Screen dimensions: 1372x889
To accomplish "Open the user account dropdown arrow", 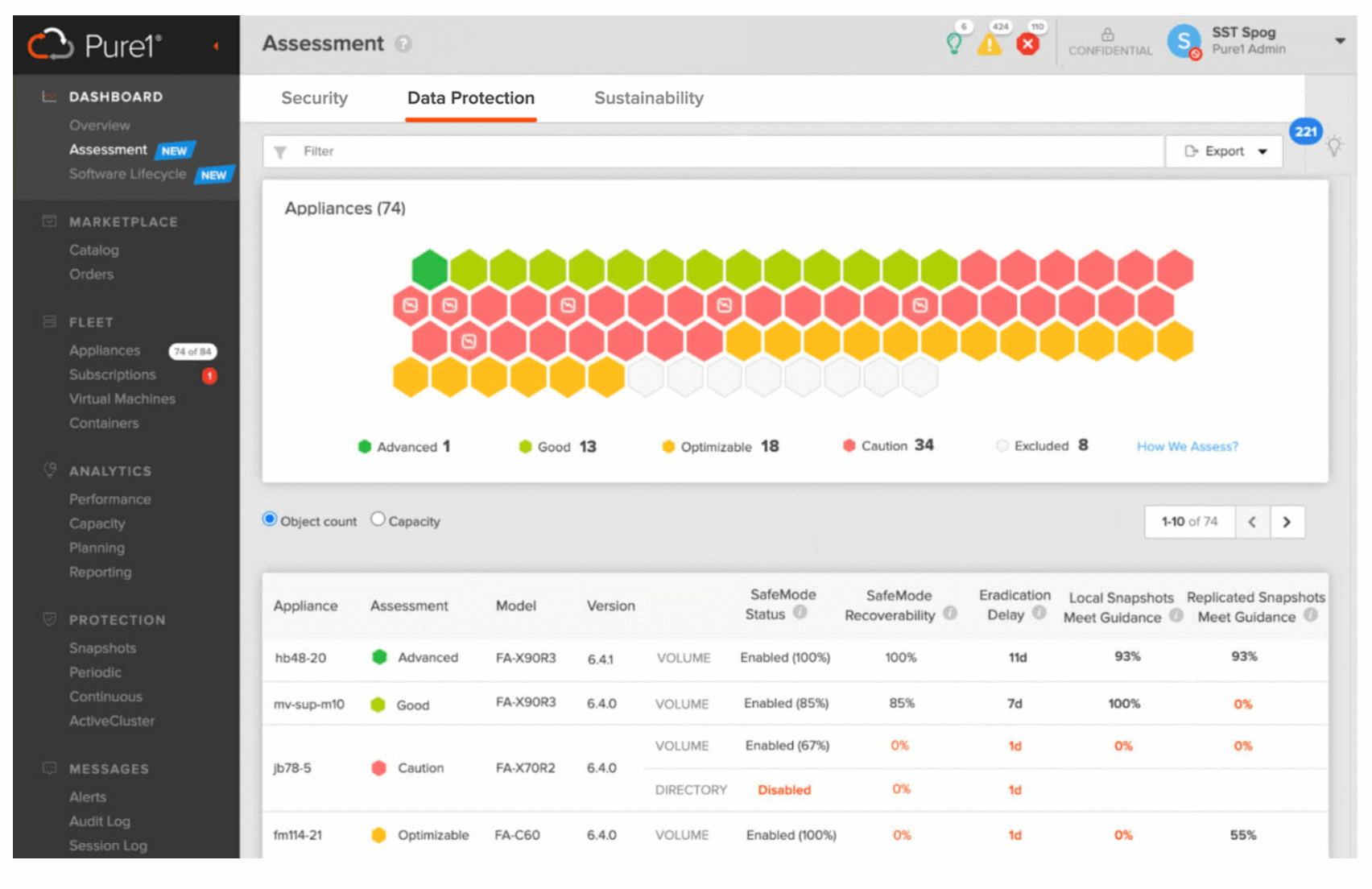I will point(1340,40).
